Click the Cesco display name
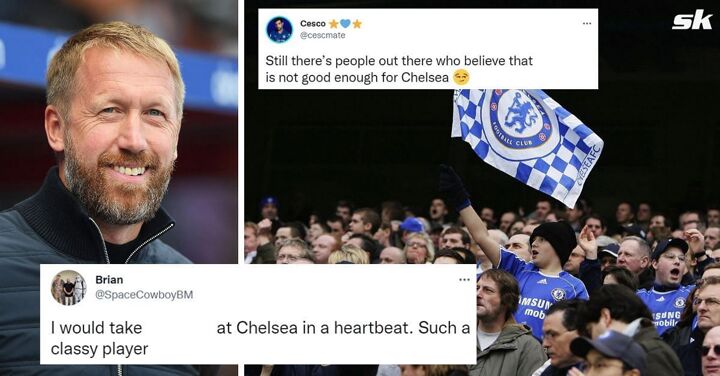This screenshot has height=376, width=720. 313,23
